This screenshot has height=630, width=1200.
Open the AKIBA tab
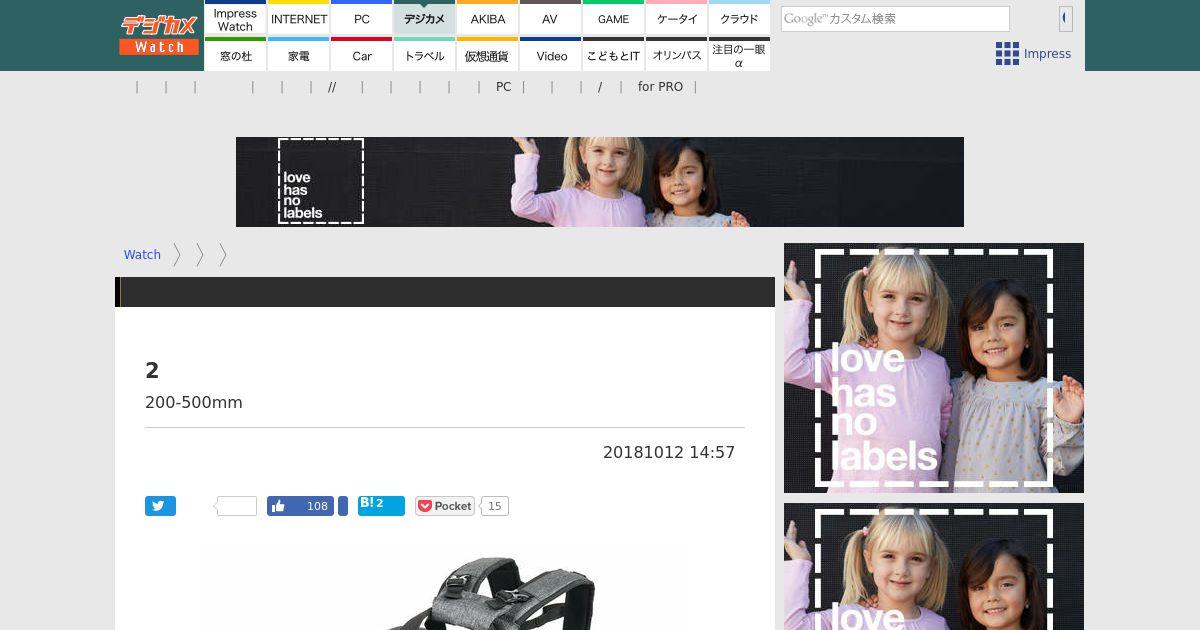tap(488, 19)
